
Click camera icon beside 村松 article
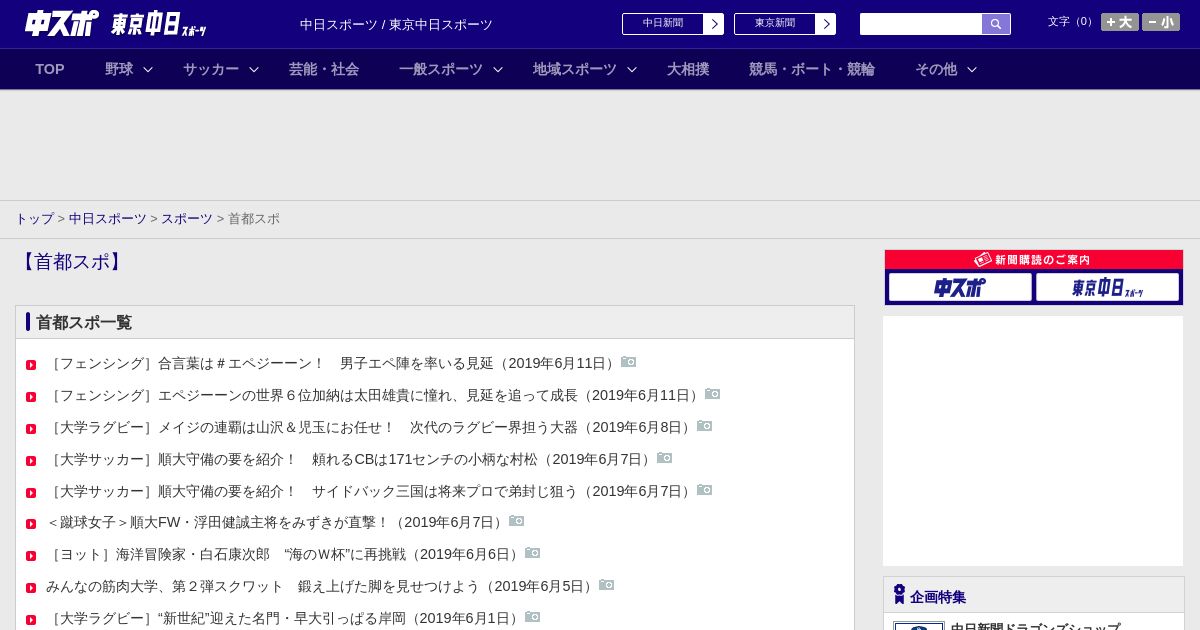pyautogui.click(x=664, y=458)
